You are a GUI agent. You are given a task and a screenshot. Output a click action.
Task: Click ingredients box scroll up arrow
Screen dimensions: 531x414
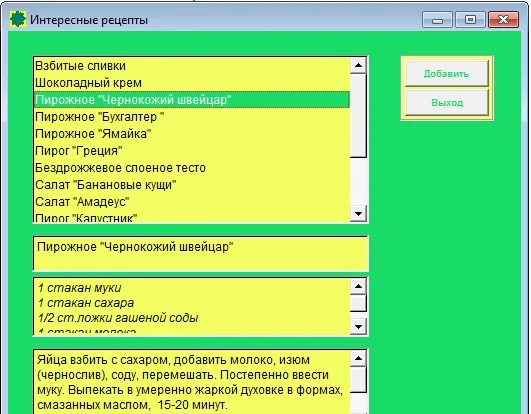358,286
